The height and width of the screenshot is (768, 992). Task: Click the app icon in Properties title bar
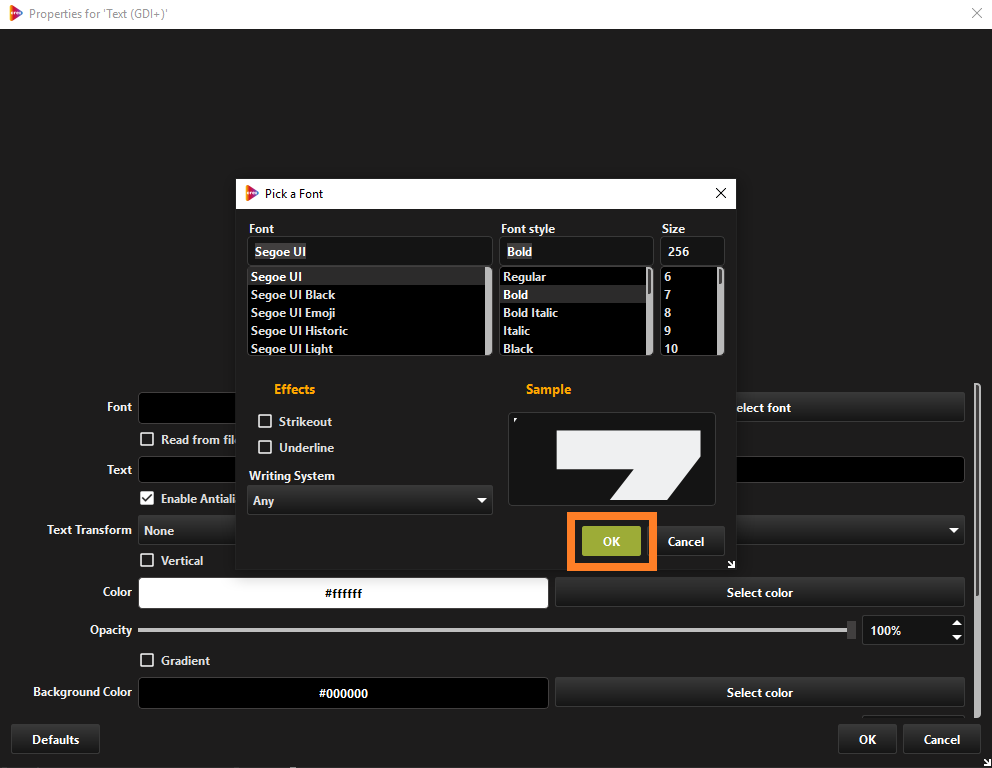click(x=16, y=13)
